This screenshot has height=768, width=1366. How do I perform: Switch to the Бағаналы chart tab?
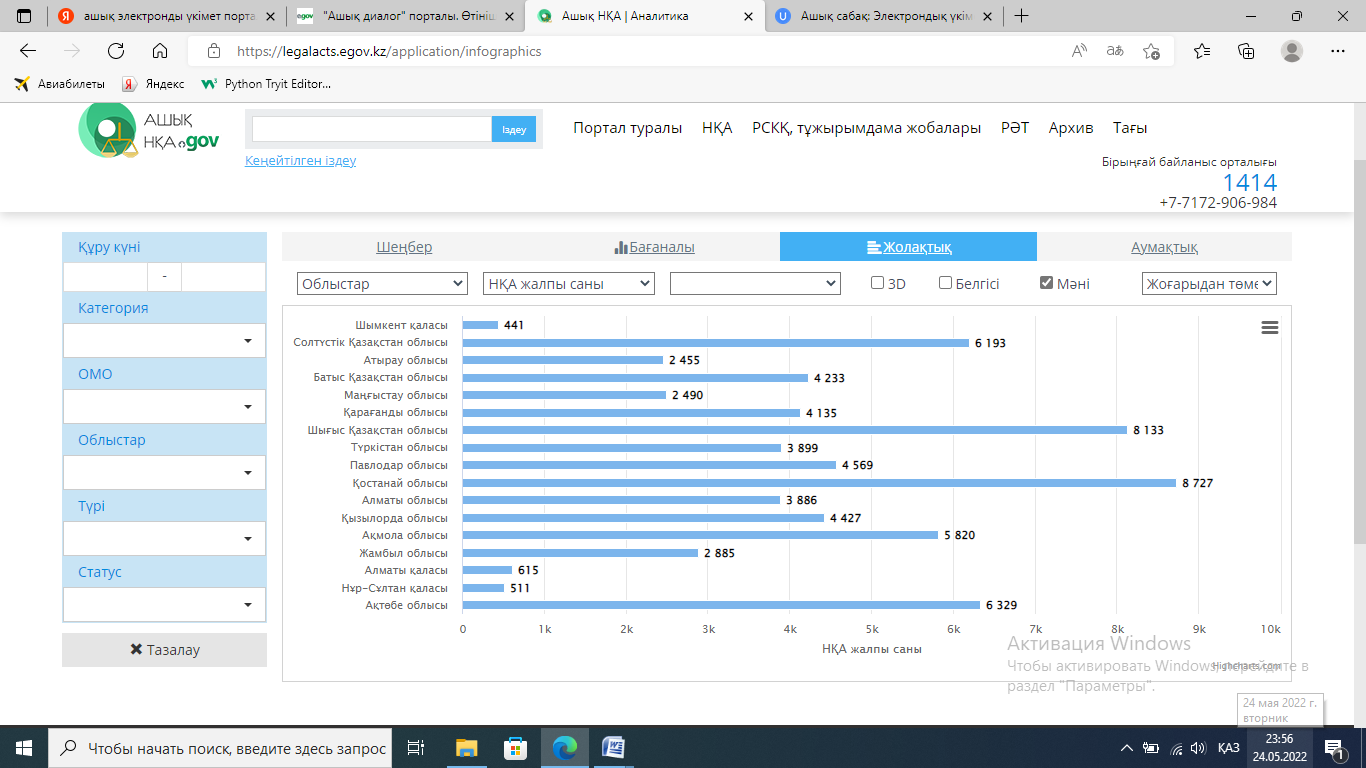click(654, 247)
